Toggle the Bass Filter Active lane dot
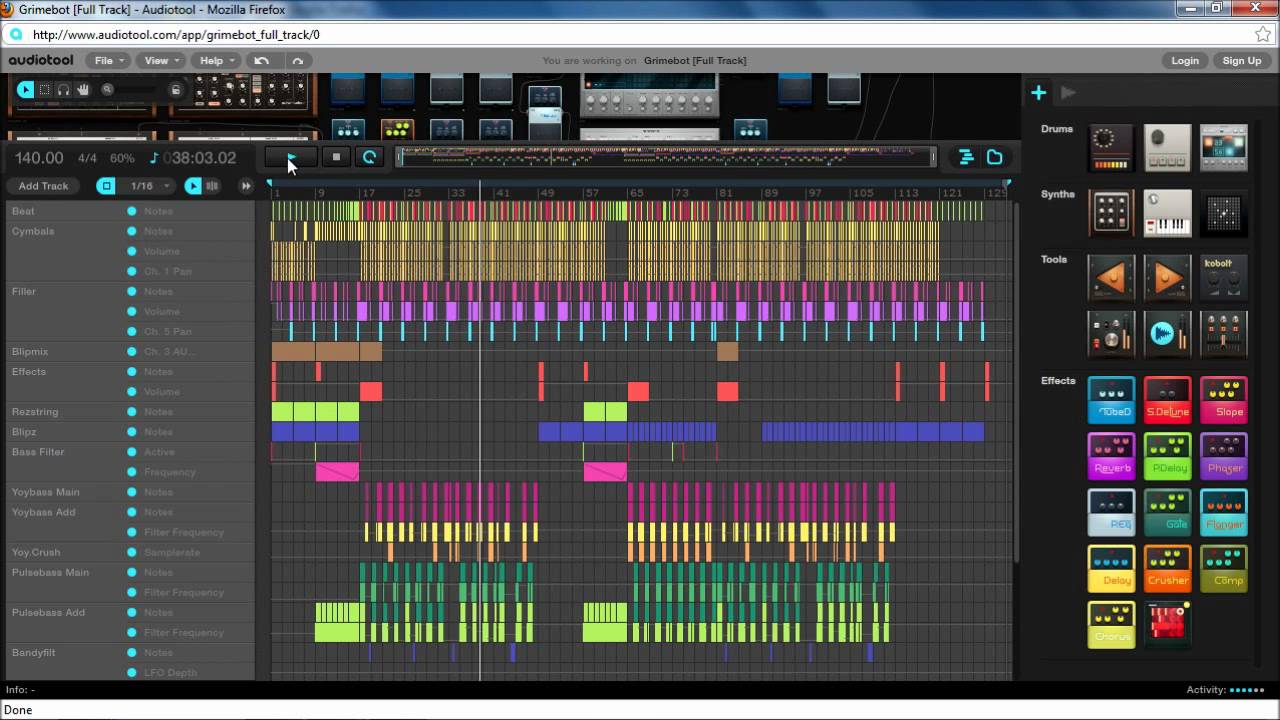The width and height of the screenshot is (1280, 720). (x=131, y=452)
